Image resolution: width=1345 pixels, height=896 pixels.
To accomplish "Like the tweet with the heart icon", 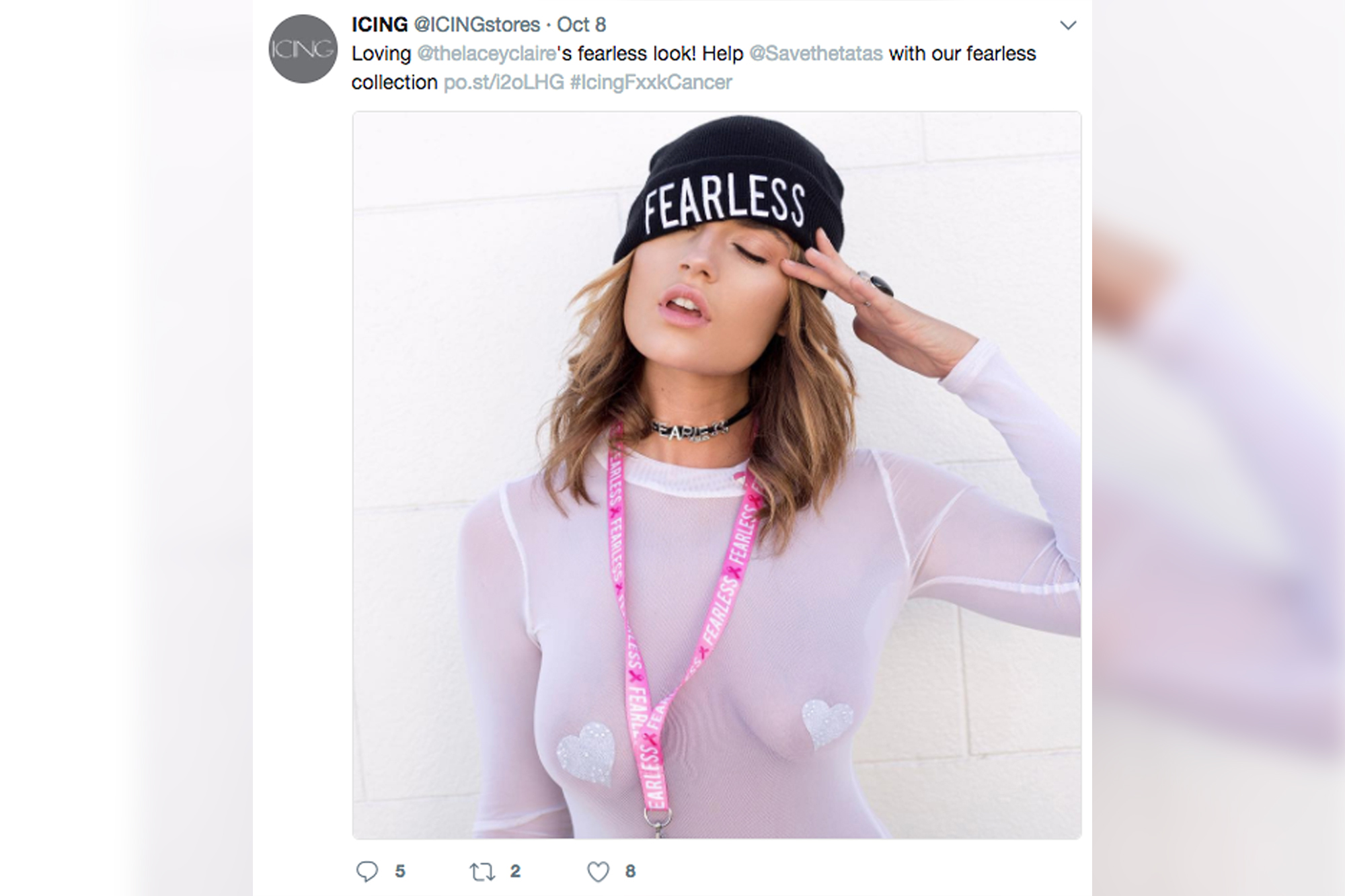I will [x=598, y=872].
